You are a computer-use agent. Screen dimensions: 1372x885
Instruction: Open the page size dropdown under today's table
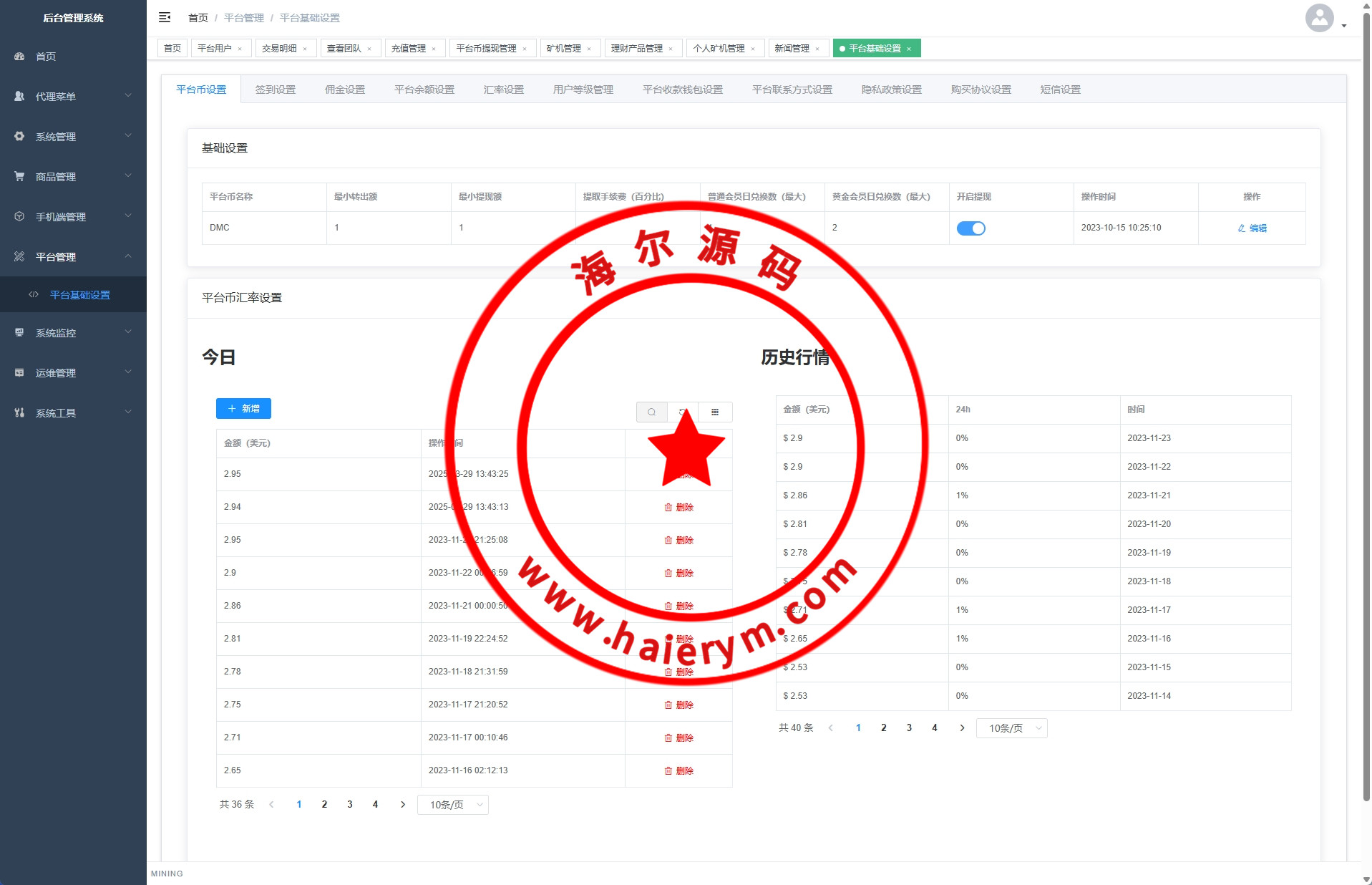coord(452,805)
